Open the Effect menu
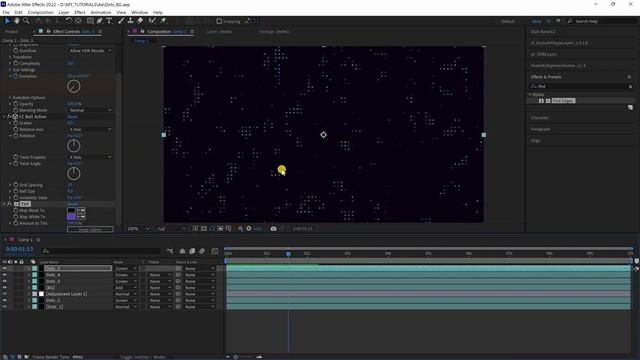Screen dimensions: 640x360 pos(80,12)
